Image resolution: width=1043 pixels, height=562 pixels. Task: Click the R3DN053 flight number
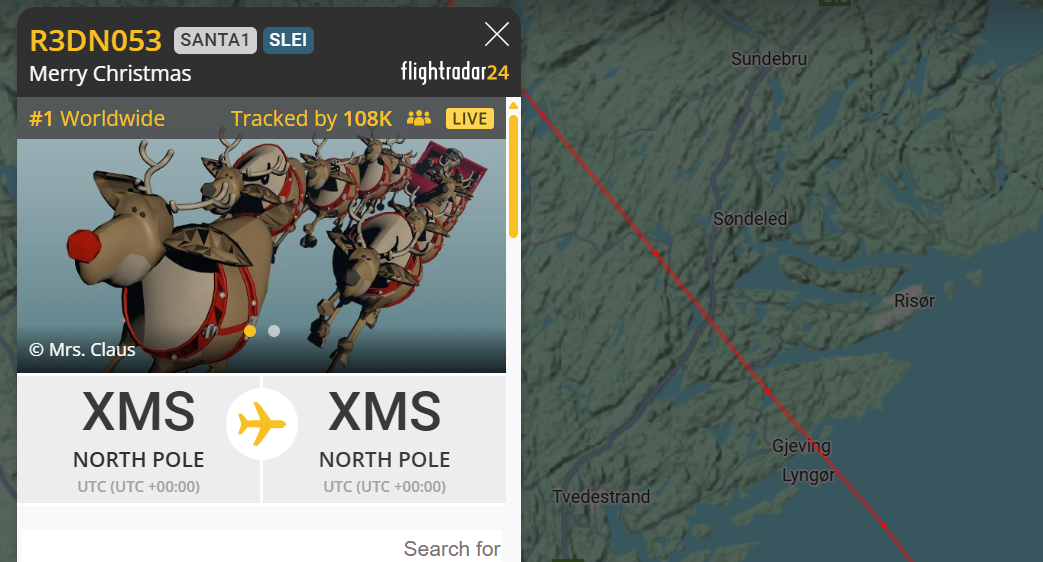click(x=96, y=41)
